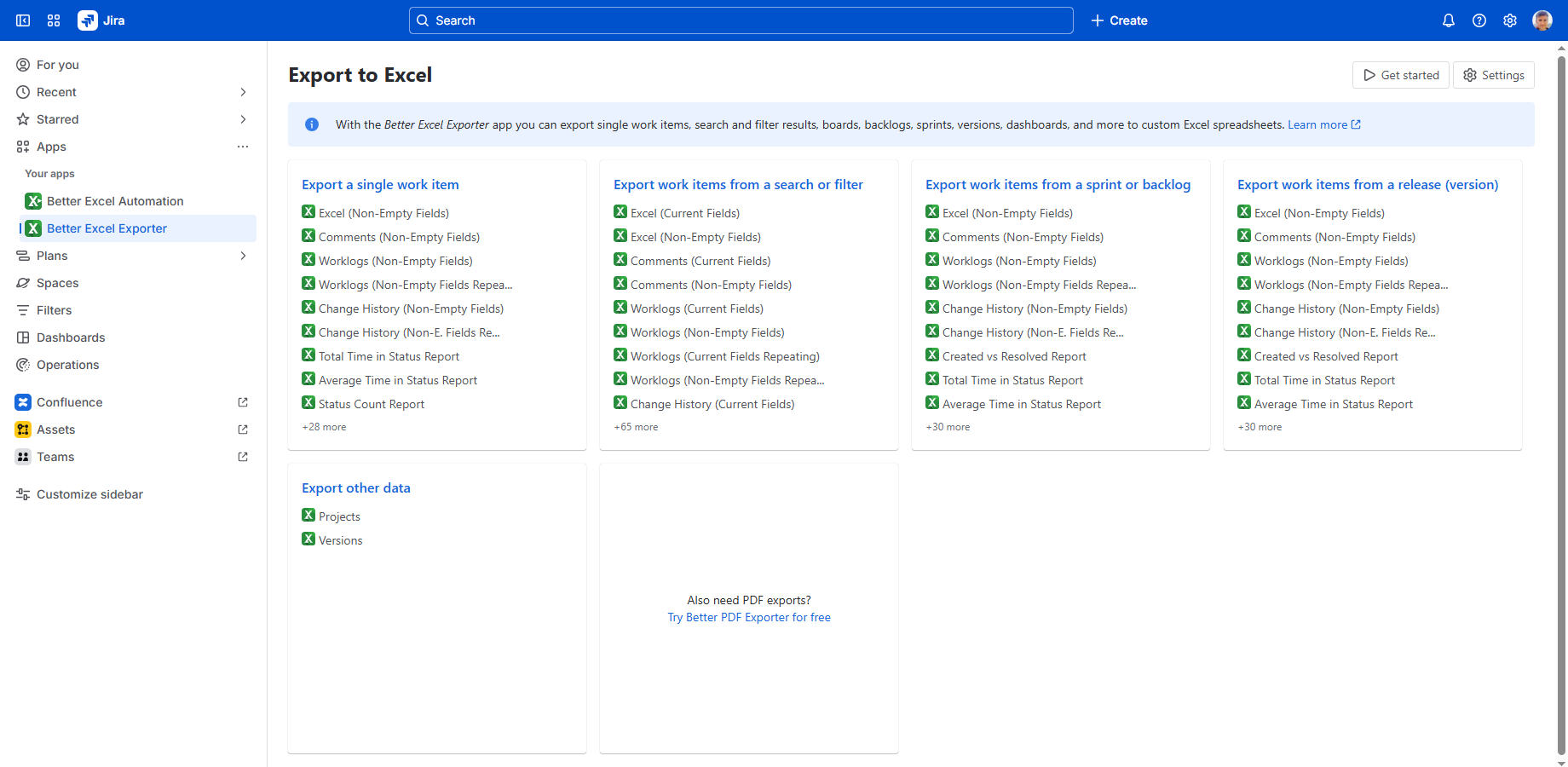This screenshot has width=1568, height=767.
Task: Click the user profile avatar
Action: 1542,20
